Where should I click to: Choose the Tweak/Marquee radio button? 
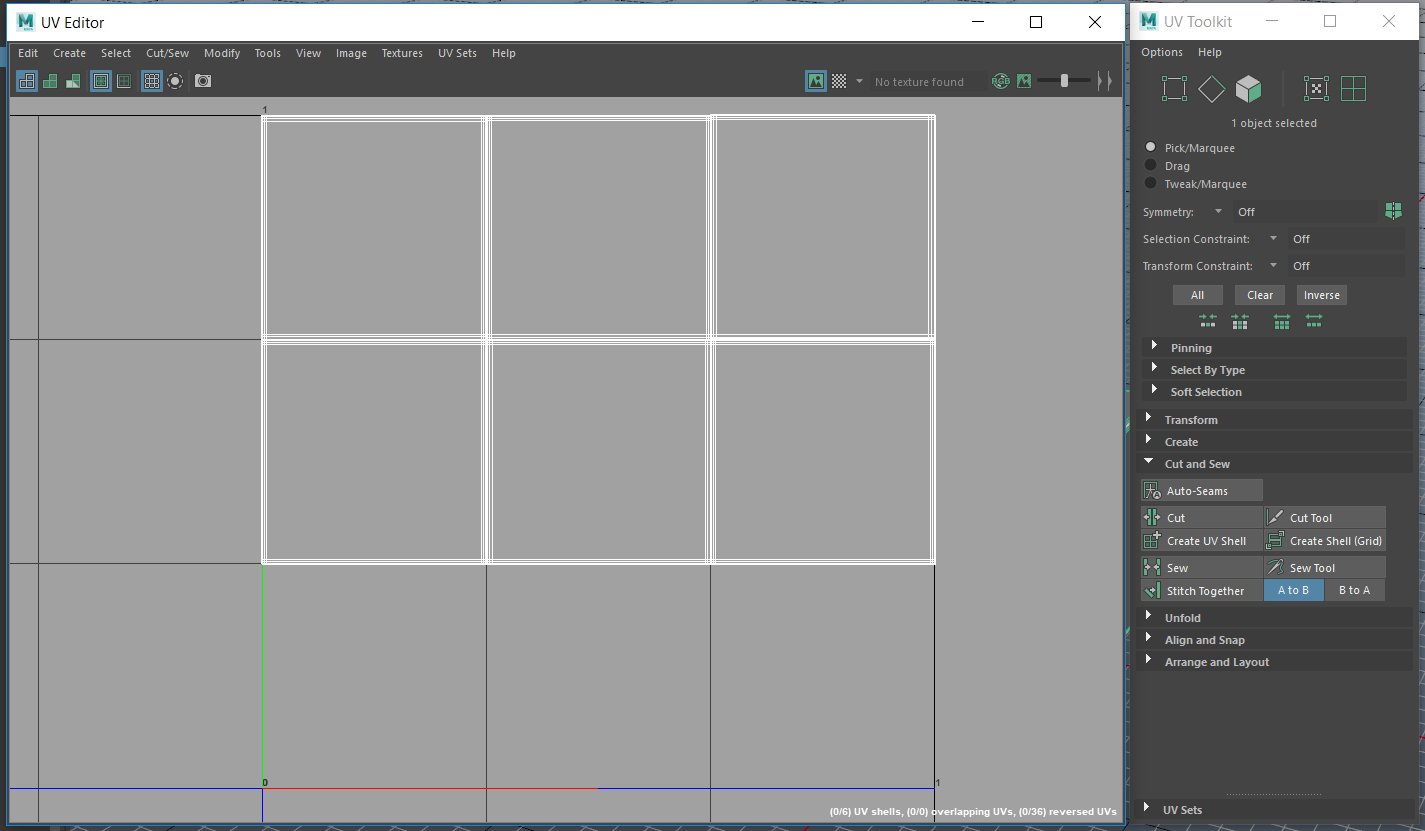(x=1151, y=183)
